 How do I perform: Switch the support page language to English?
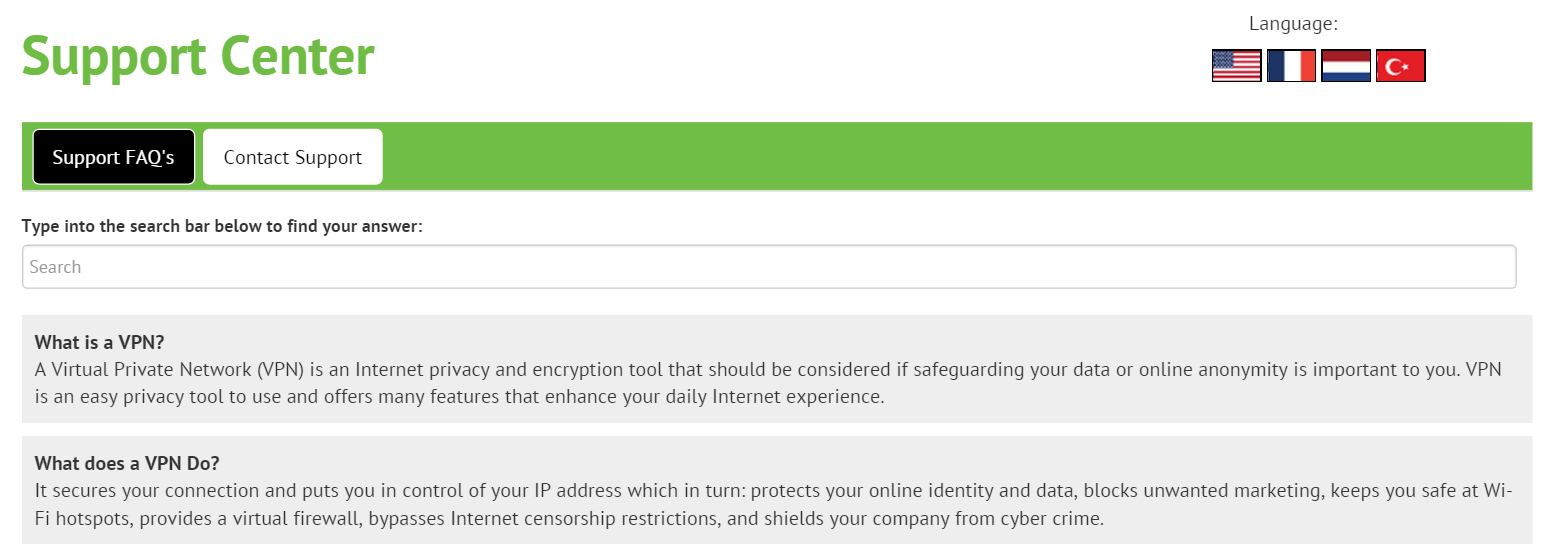tap(1236, 66)
